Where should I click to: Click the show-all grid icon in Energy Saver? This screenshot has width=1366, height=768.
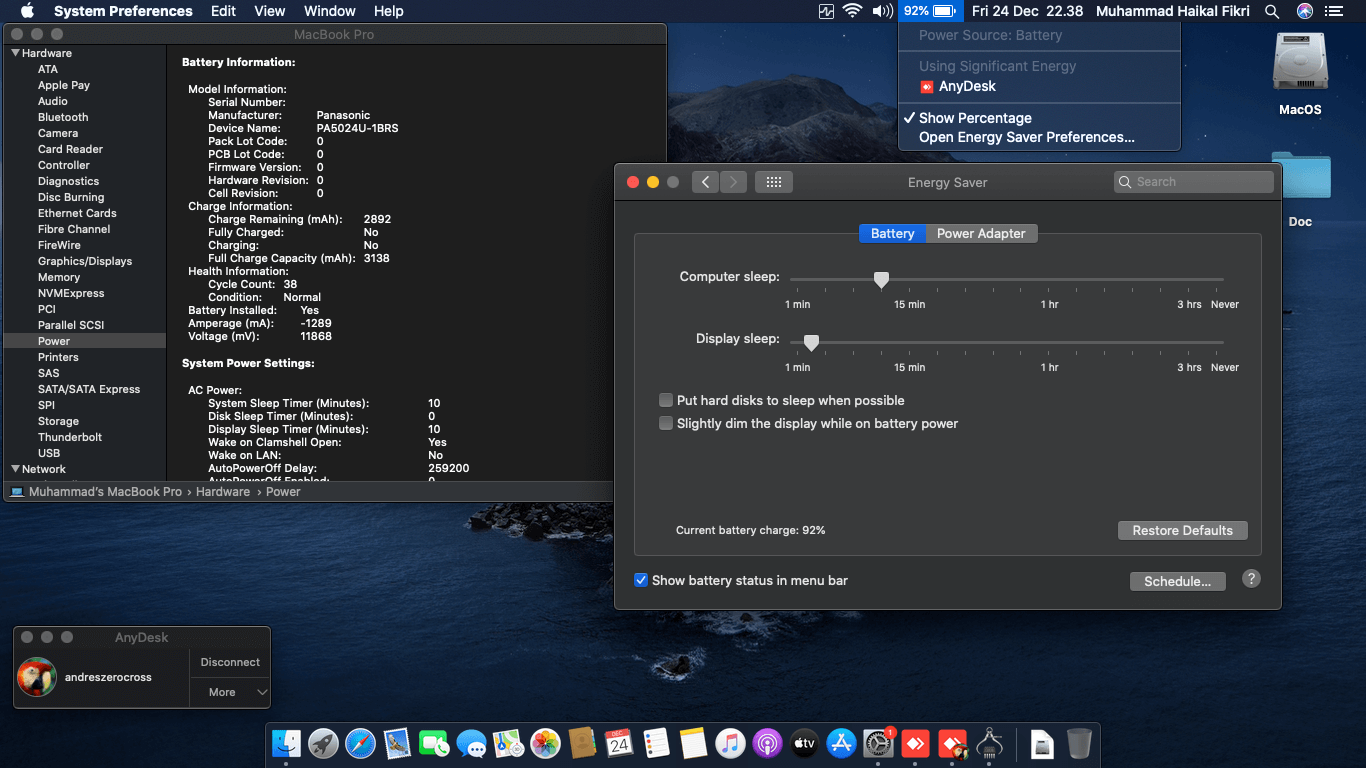click(x=773, y=182)
